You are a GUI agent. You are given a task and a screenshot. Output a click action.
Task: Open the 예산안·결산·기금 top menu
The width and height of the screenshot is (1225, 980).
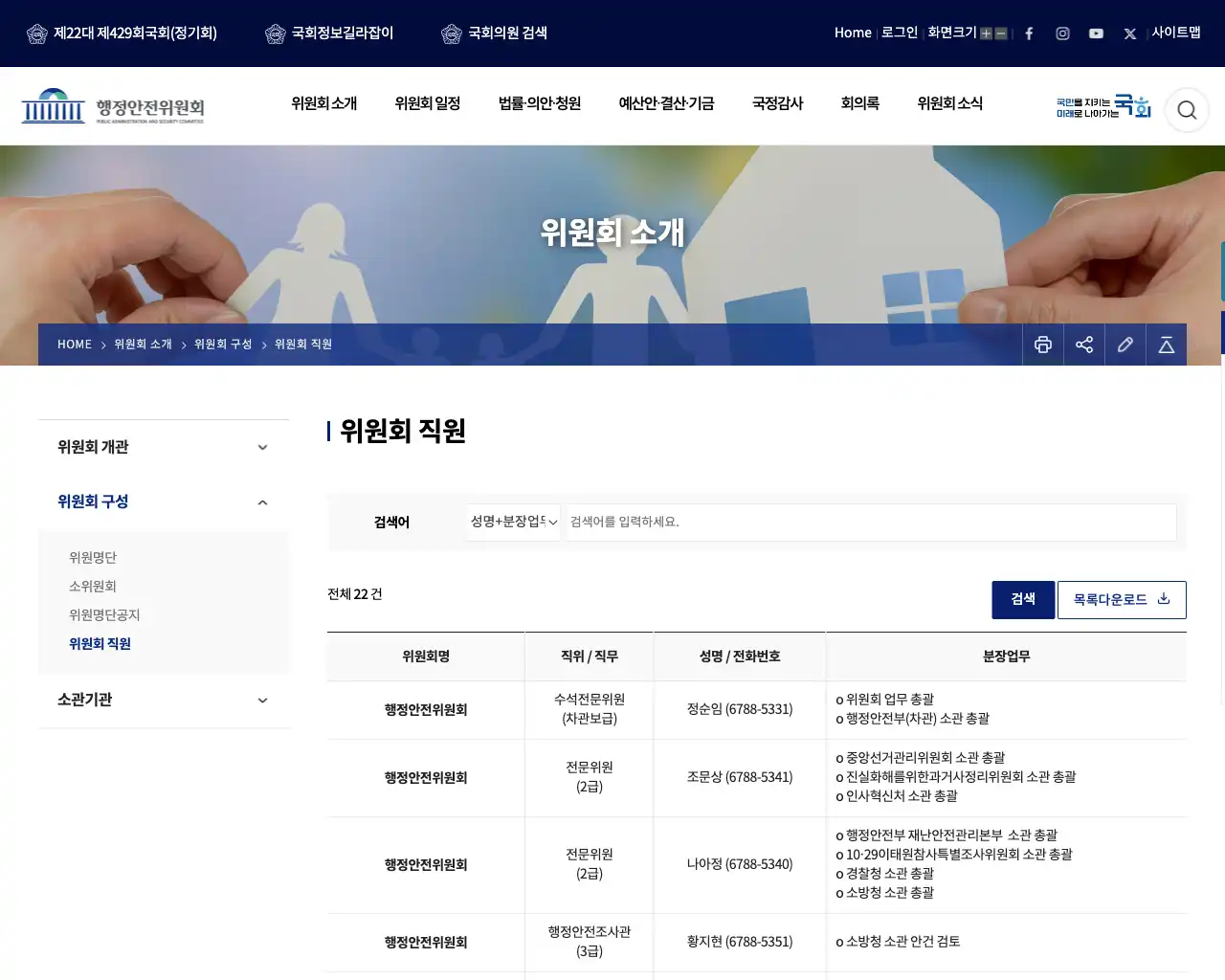(667, 103)
